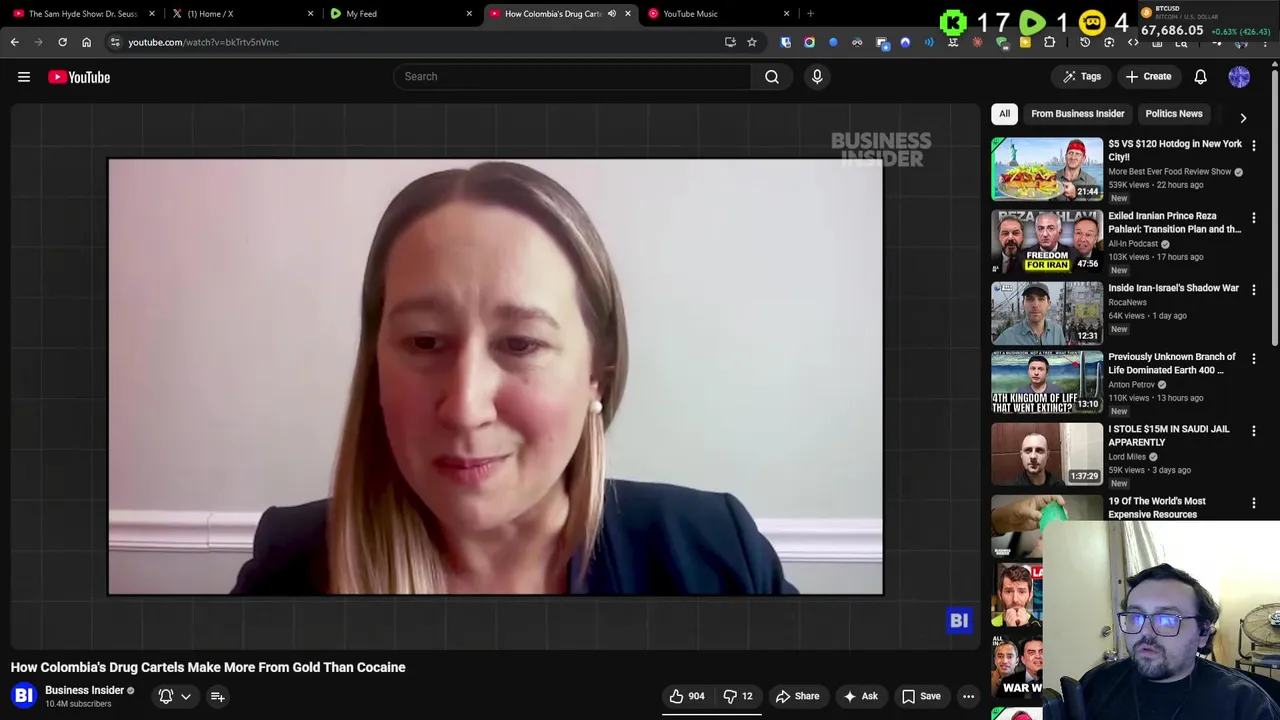Open Exiled Iranian Prince Reza Pahlavi title
Screen dimensions: 1280x720
point(1174,222)
